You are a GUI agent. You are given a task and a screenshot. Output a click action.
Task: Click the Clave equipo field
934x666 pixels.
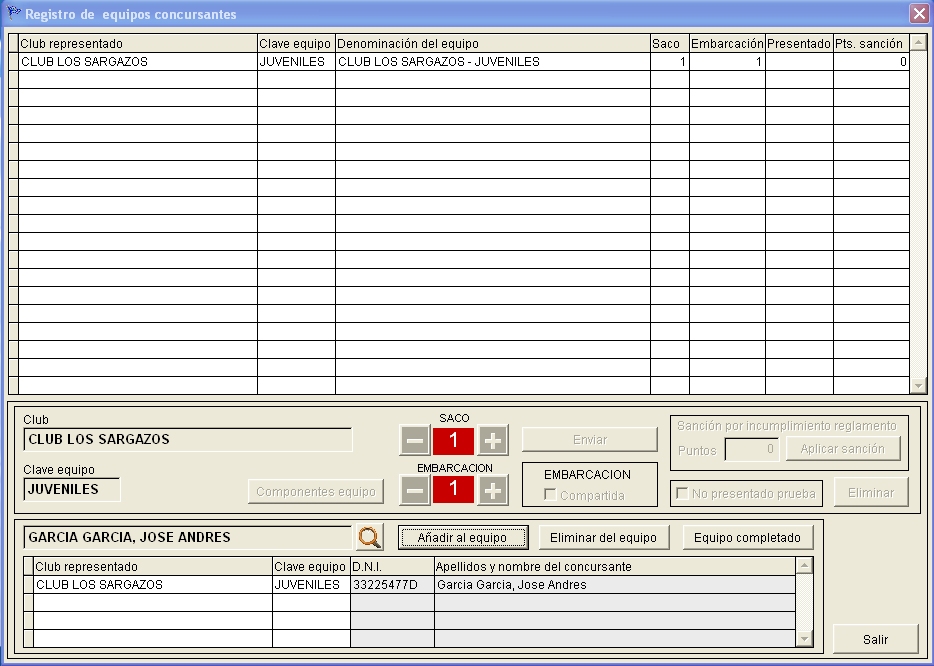click(x=72, y=490)
